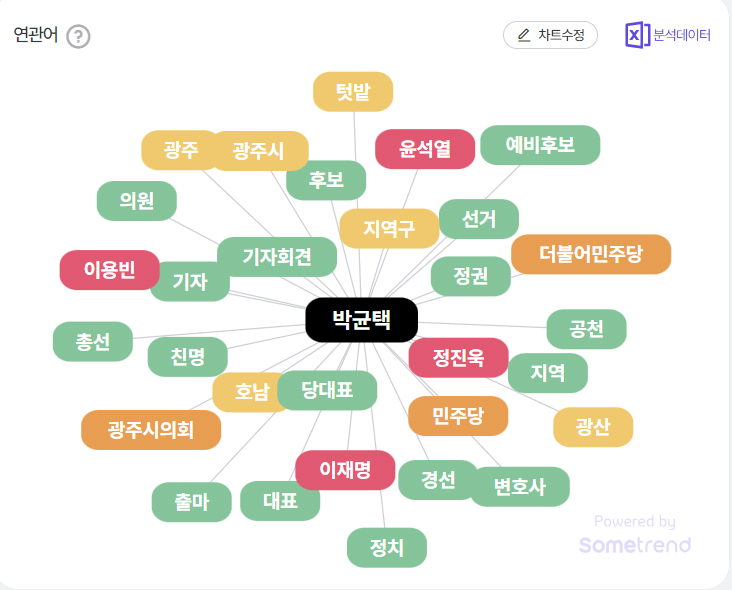The image size is (732, 590).
Task: Select the 정진욱 keyword node
Action: tap(458, 357)
